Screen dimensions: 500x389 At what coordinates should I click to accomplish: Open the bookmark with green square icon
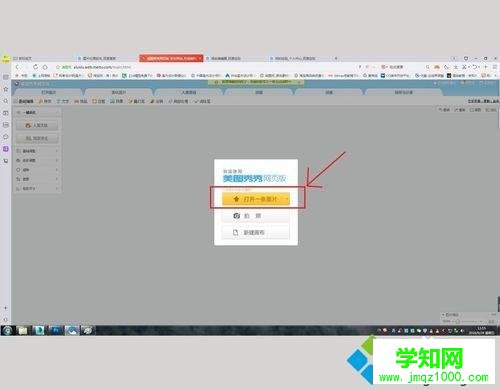pyautogui.click(x=137, y=76)
